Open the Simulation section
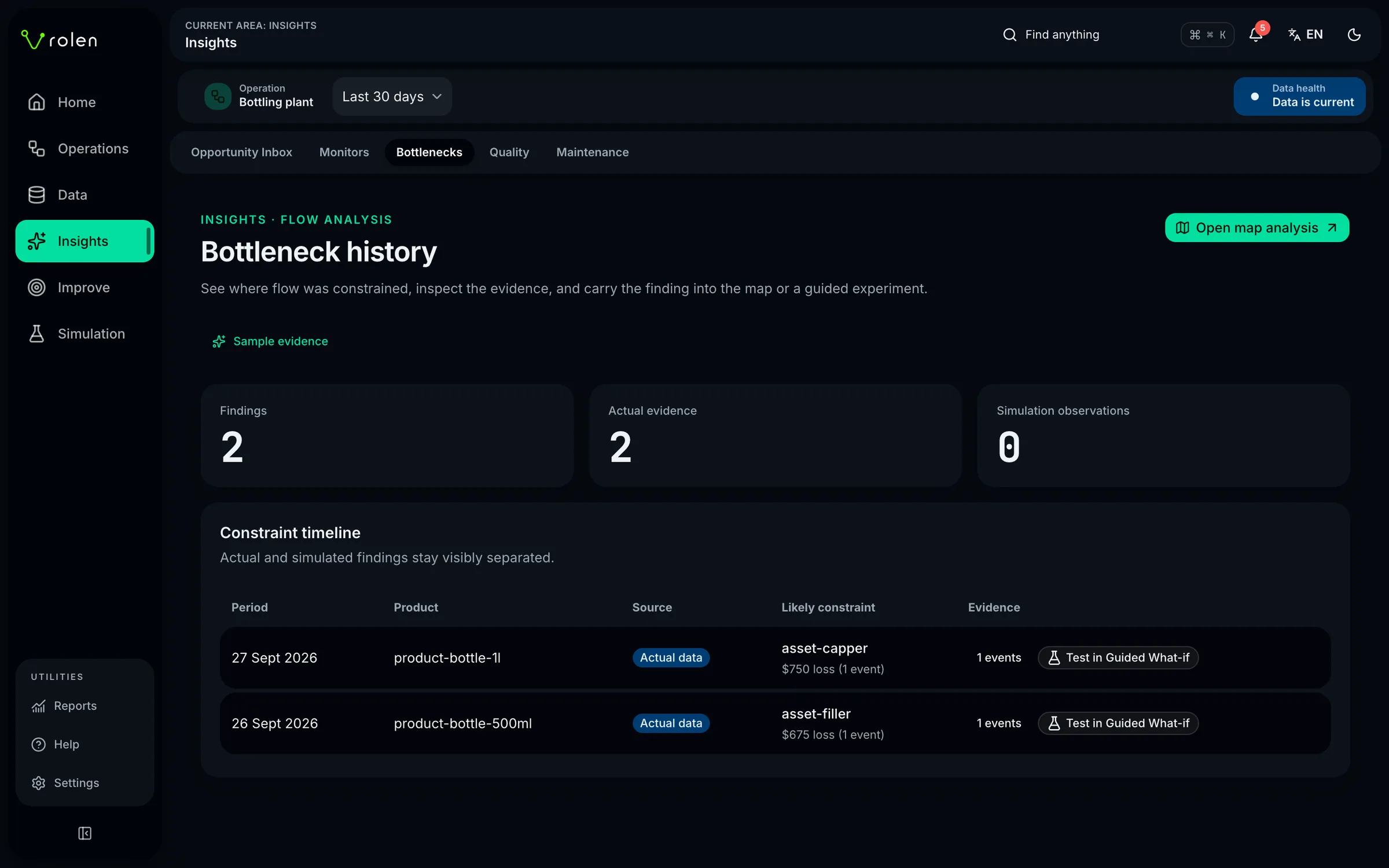The image size is (1389, 868). pos(84,334)
